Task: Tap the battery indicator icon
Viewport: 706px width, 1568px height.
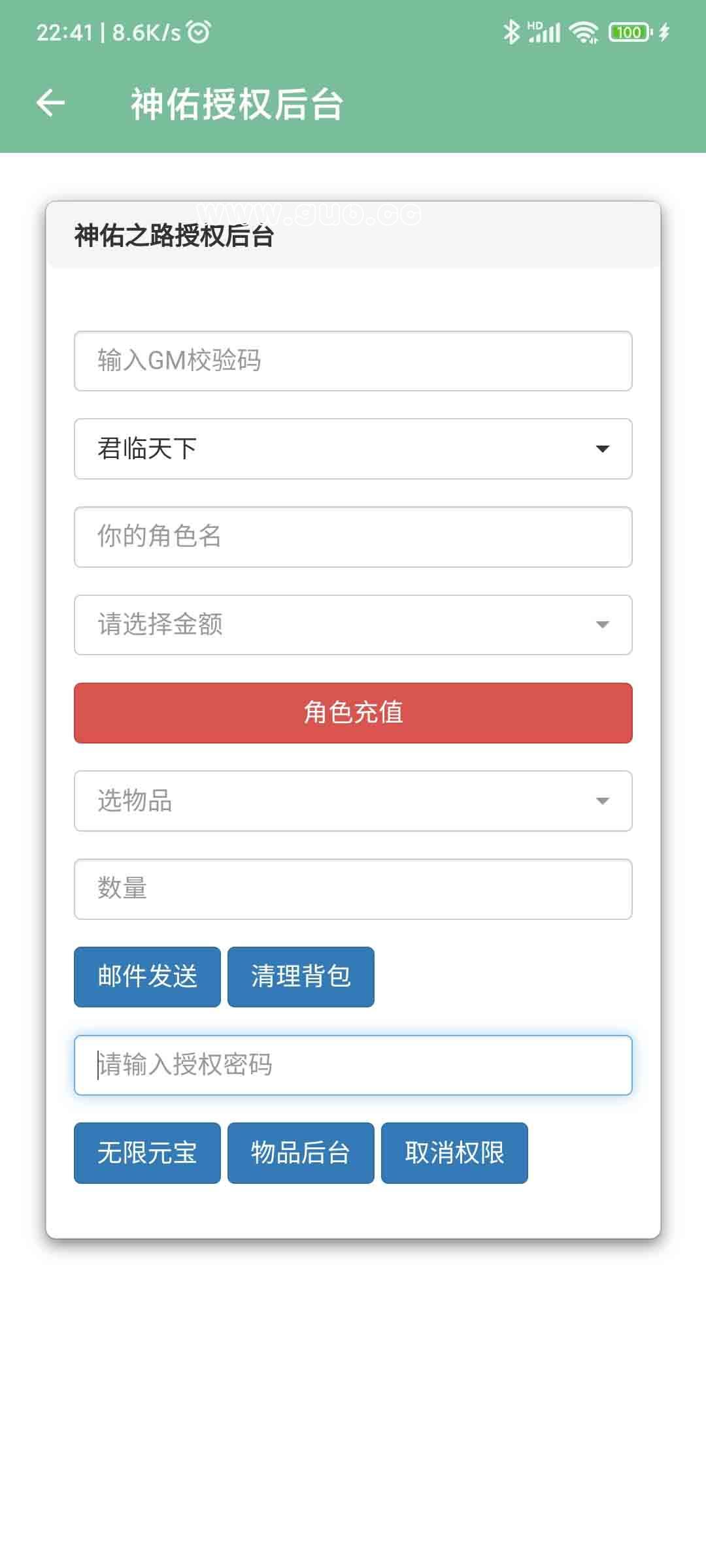Action: coord(629,31)
